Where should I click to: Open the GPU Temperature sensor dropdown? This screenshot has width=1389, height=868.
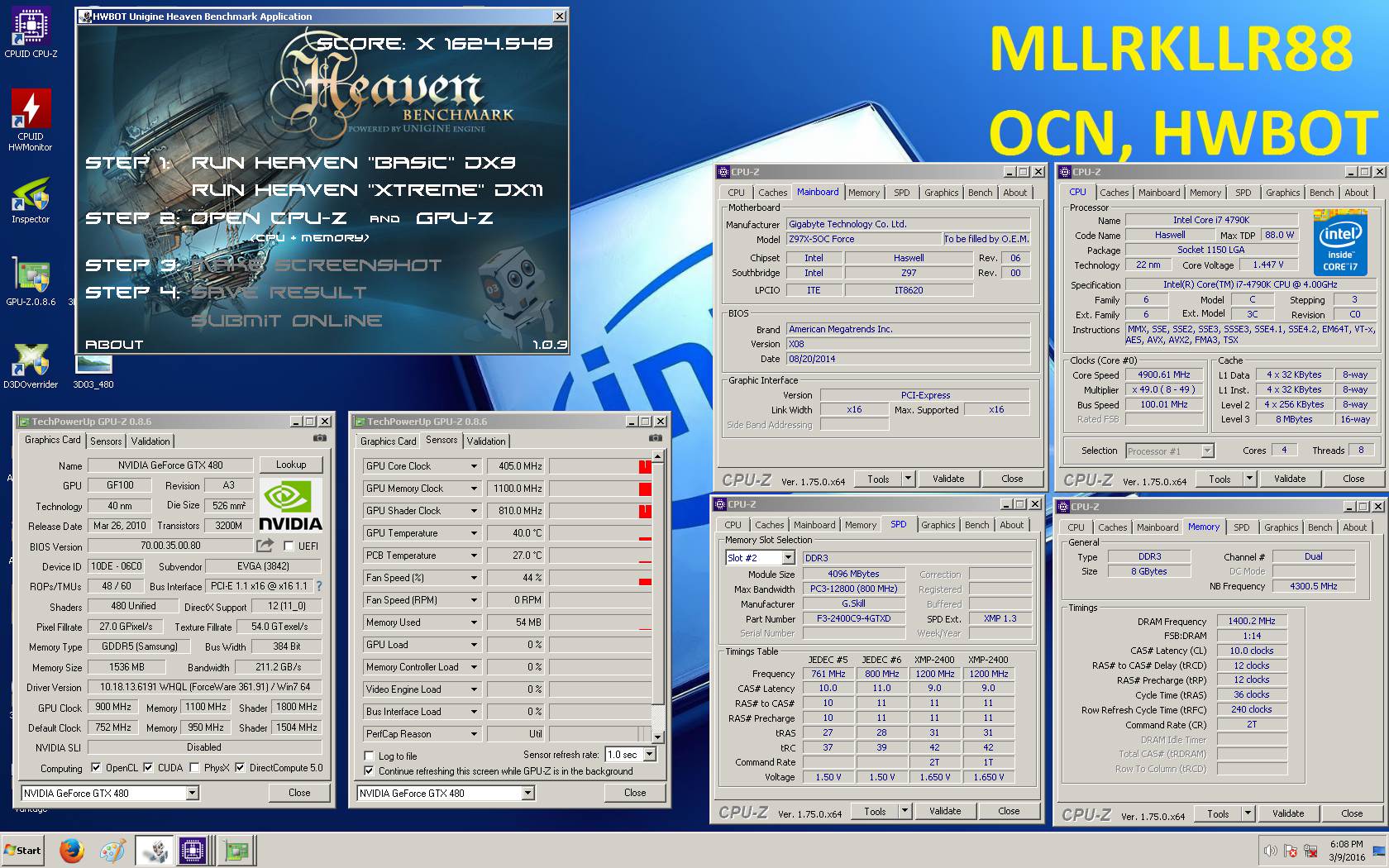(x=474, y=533)
